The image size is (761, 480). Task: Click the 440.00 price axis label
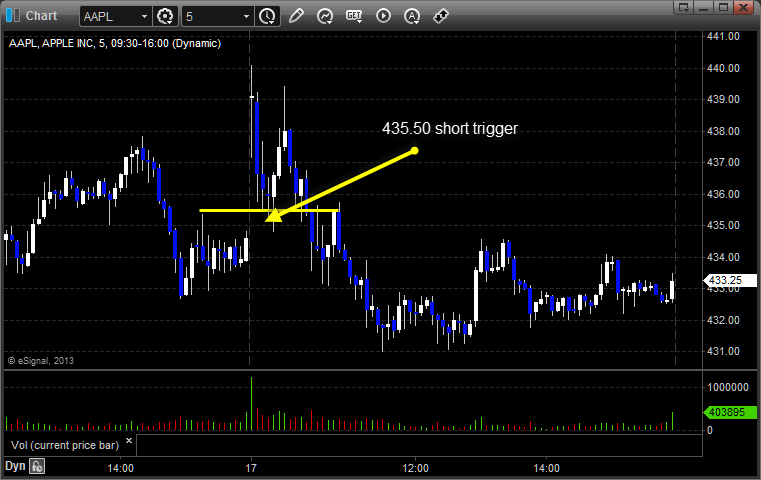point(723,68)
